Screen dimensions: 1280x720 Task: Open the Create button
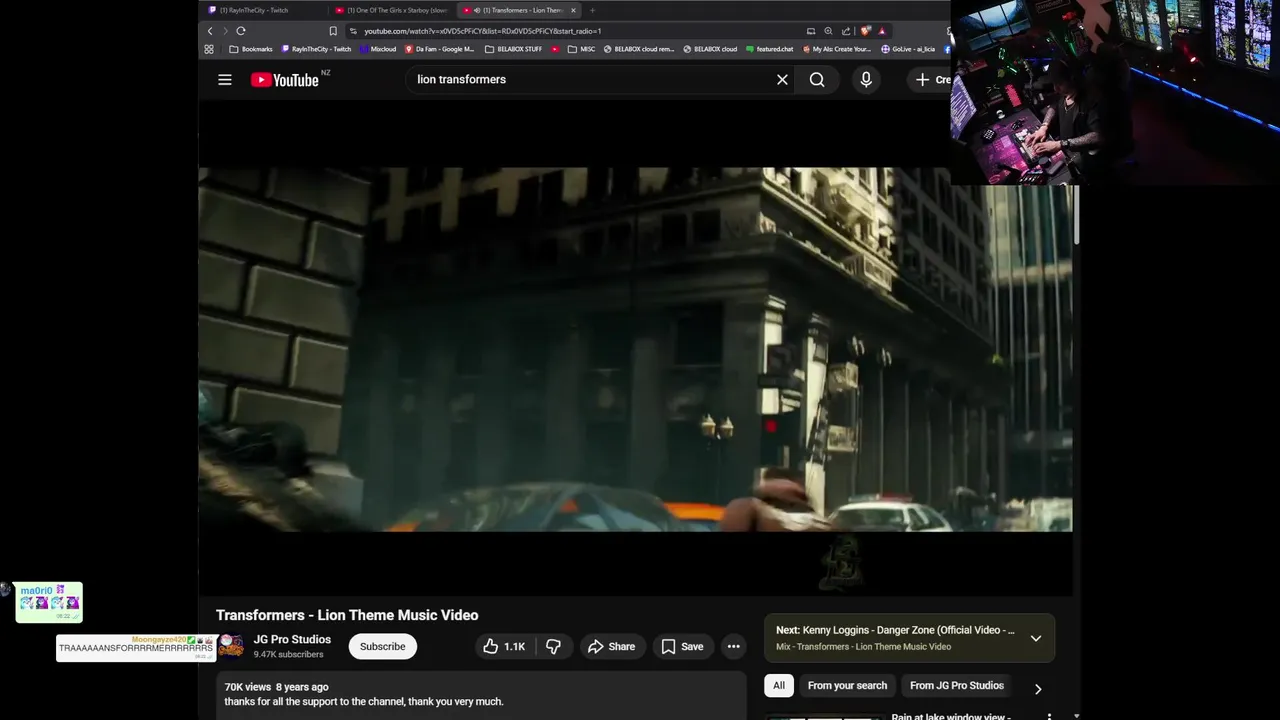click(x=931, y=80)
